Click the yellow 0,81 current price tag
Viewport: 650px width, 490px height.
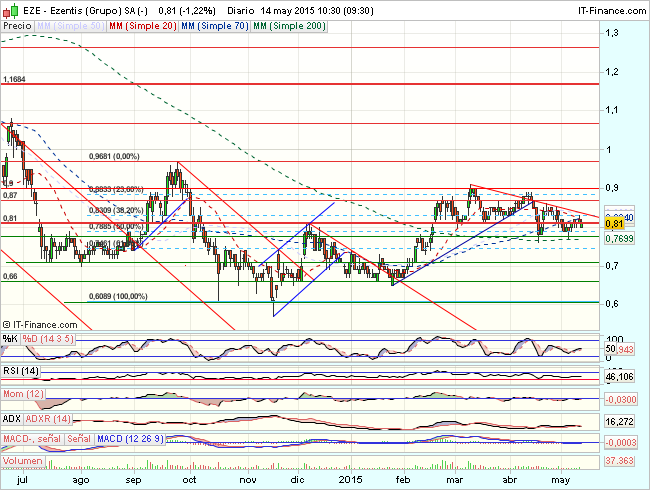click(x=614, y=224)
